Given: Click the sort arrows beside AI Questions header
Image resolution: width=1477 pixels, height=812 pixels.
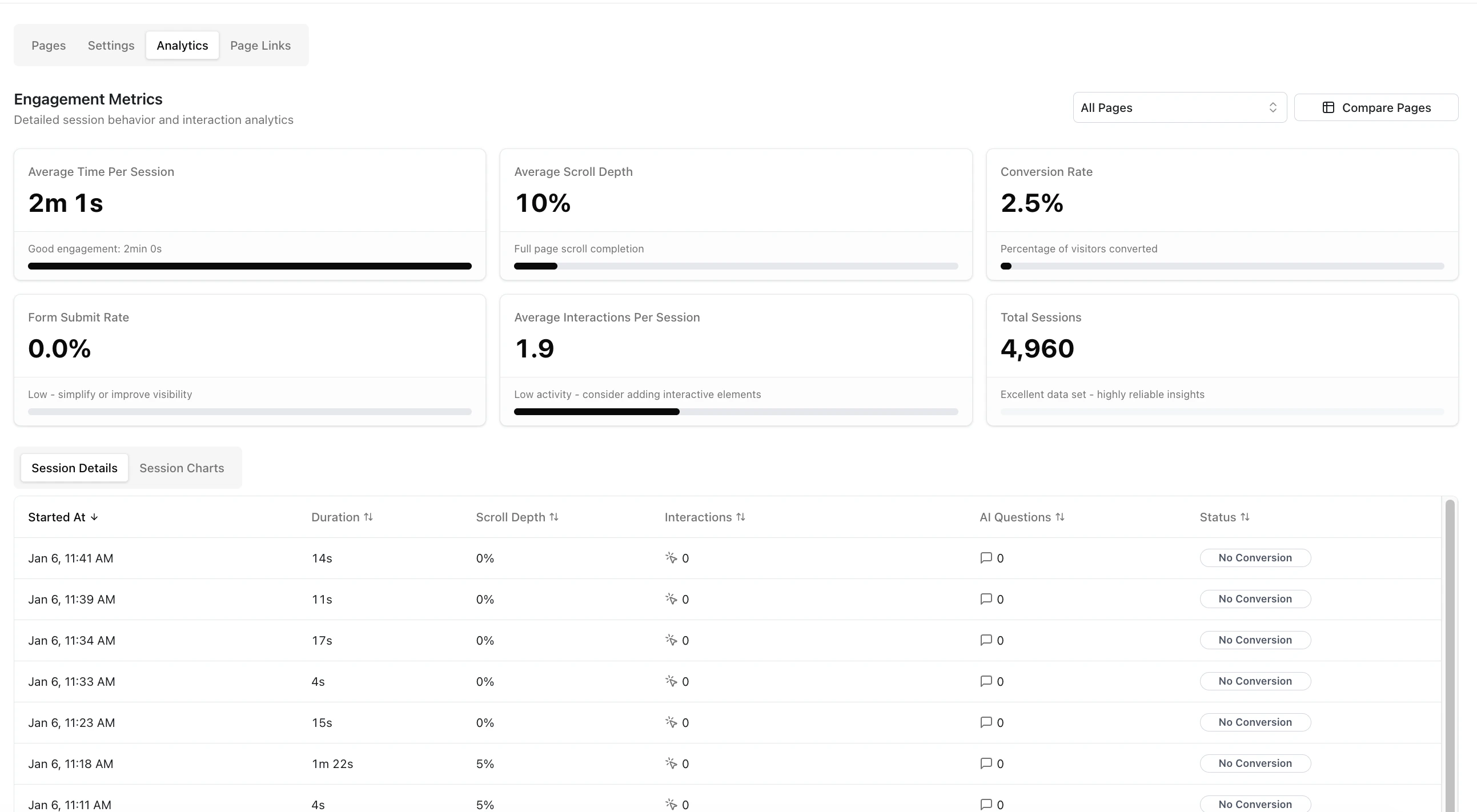Looking at the screenshot, I should (1060, 516).
